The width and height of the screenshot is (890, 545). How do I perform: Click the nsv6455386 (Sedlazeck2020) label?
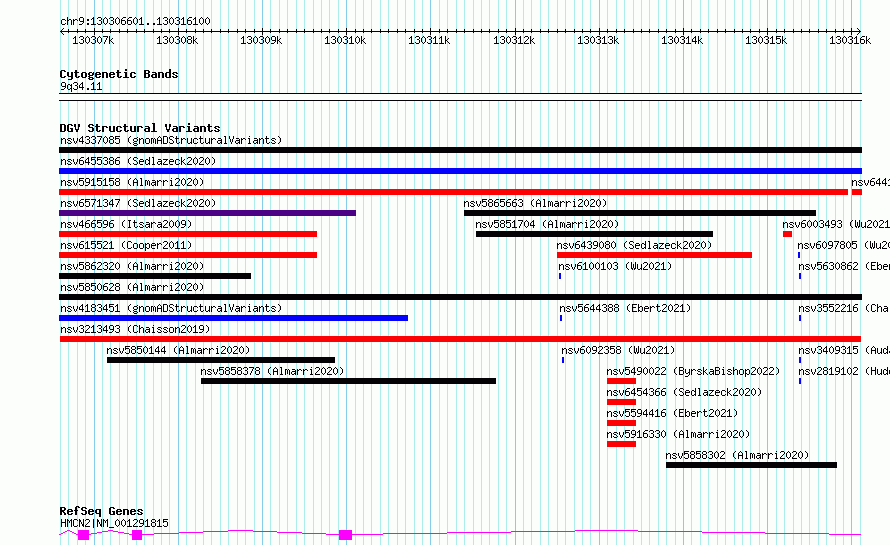pos(138,161)
